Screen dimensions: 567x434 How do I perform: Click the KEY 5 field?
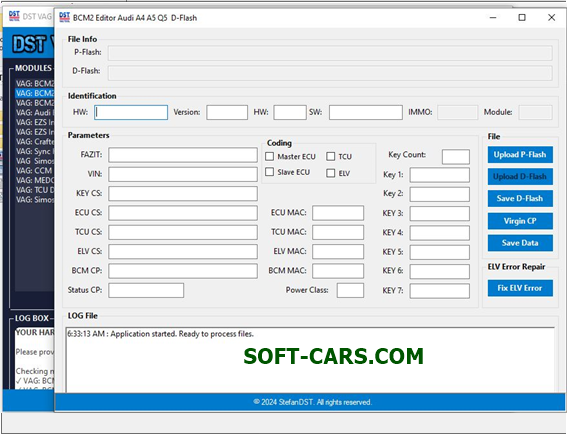(x=440, y=252)
